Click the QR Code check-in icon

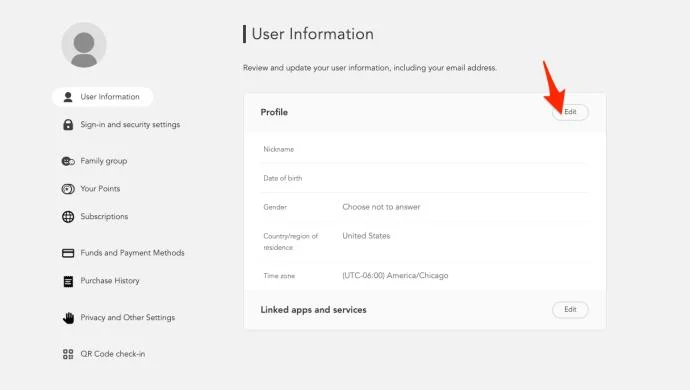[68, 354]
